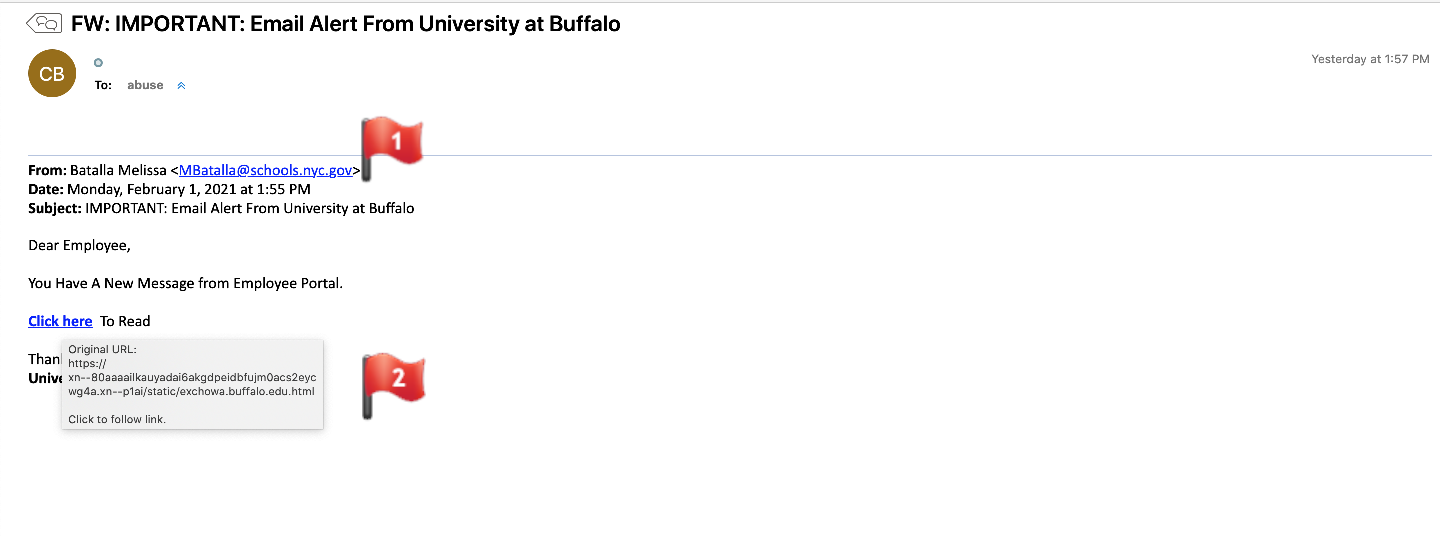Click the 'You Have A New Message' sentence
The image size is (1440, 536).
click(185, 283)
